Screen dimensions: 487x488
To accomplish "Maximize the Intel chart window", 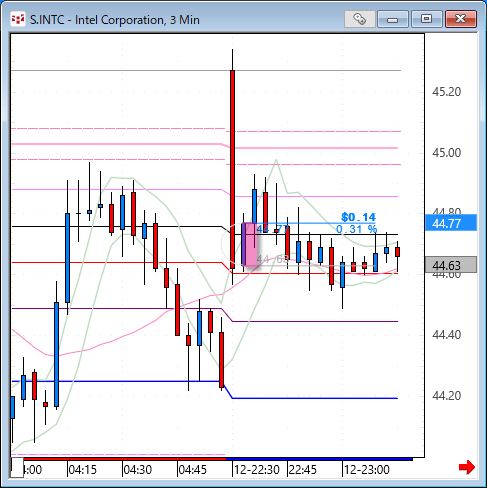I will pyautogui.click(x=426, y=19).
